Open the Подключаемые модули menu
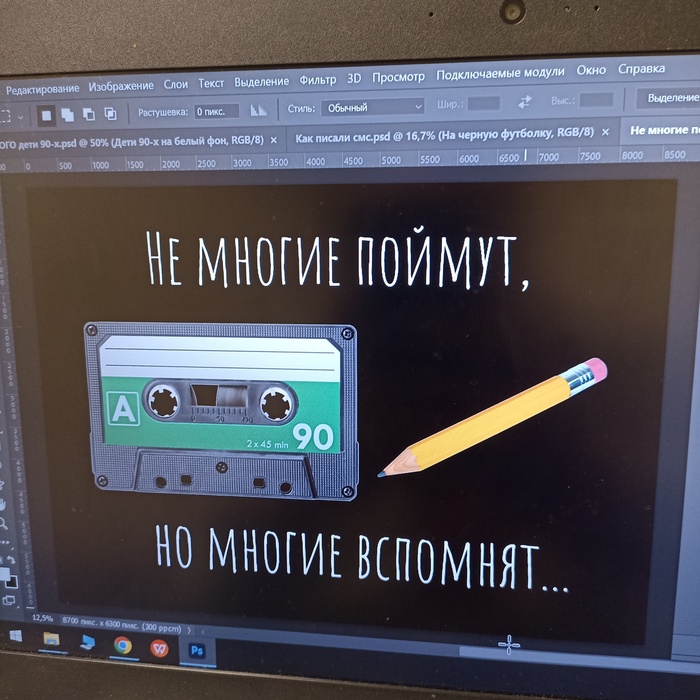Viewport: 700px width, 700px height. click(x=500, y=73)
